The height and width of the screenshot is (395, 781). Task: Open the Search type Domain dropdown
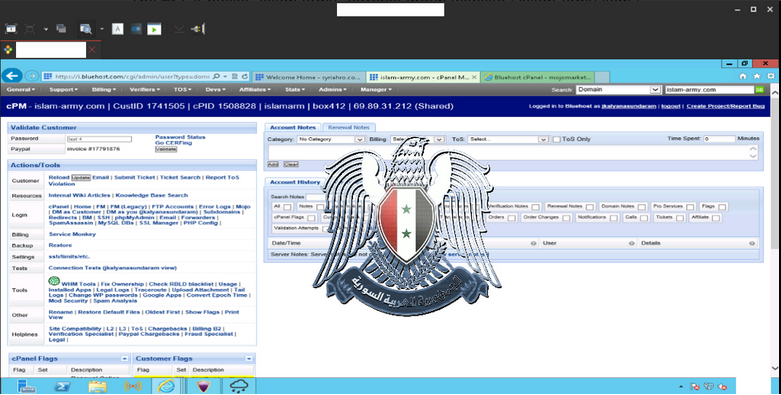pyautogui.click(x=618, y=90)
